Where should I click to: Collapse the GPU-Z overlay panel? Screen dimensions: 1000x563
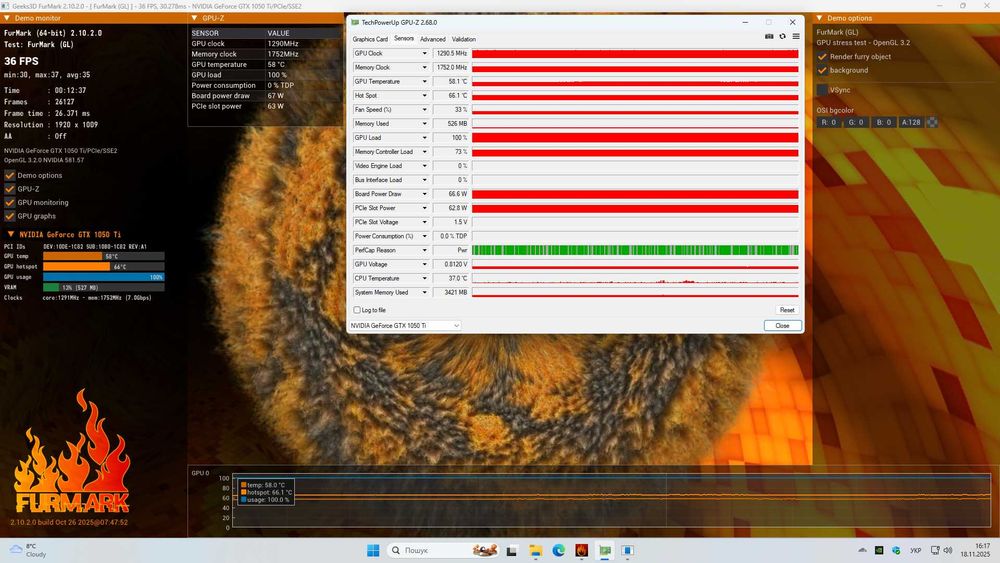195,18
